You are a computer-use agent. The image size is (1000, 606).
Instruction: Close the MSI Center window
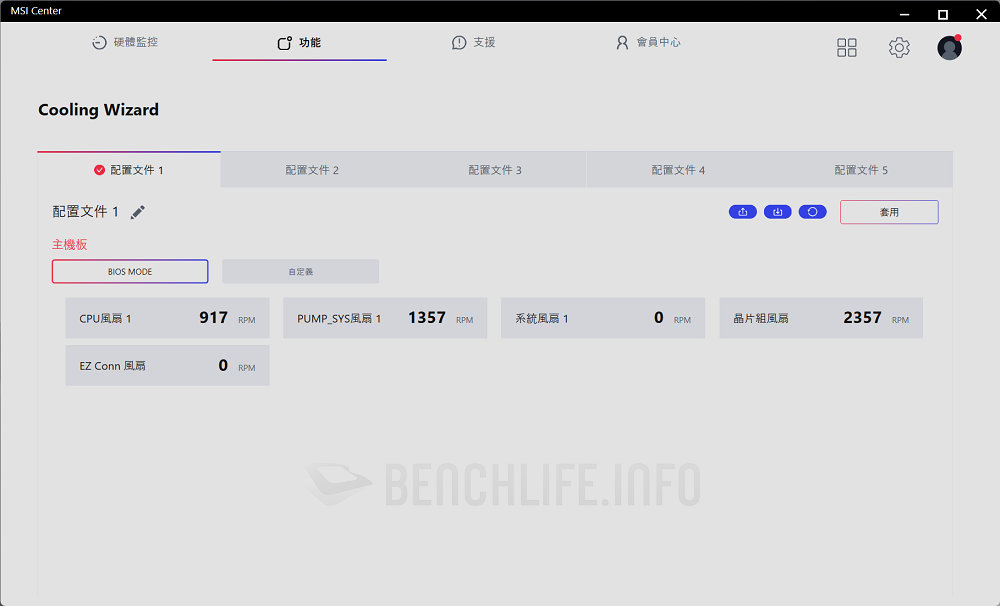(x=982, y=14)
